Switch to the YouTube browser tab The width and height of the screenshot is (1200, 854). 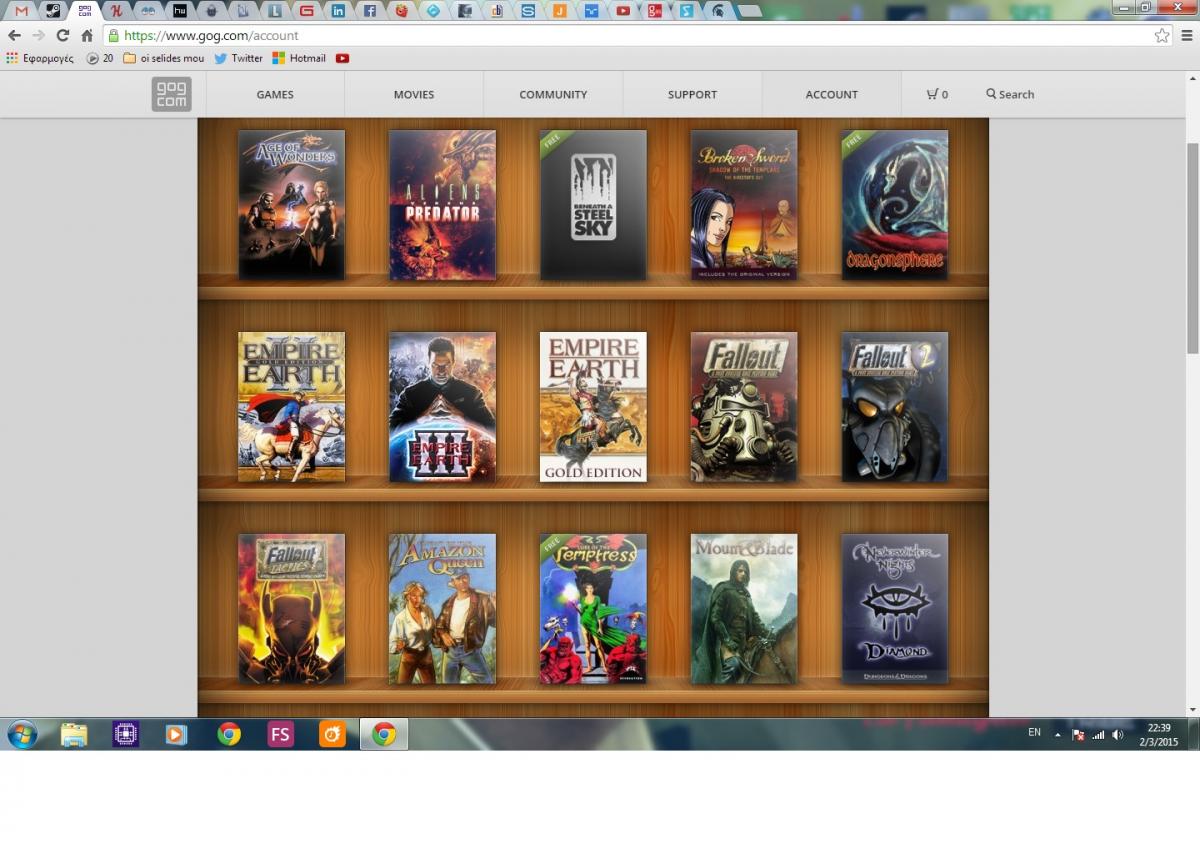click(623, 11)
